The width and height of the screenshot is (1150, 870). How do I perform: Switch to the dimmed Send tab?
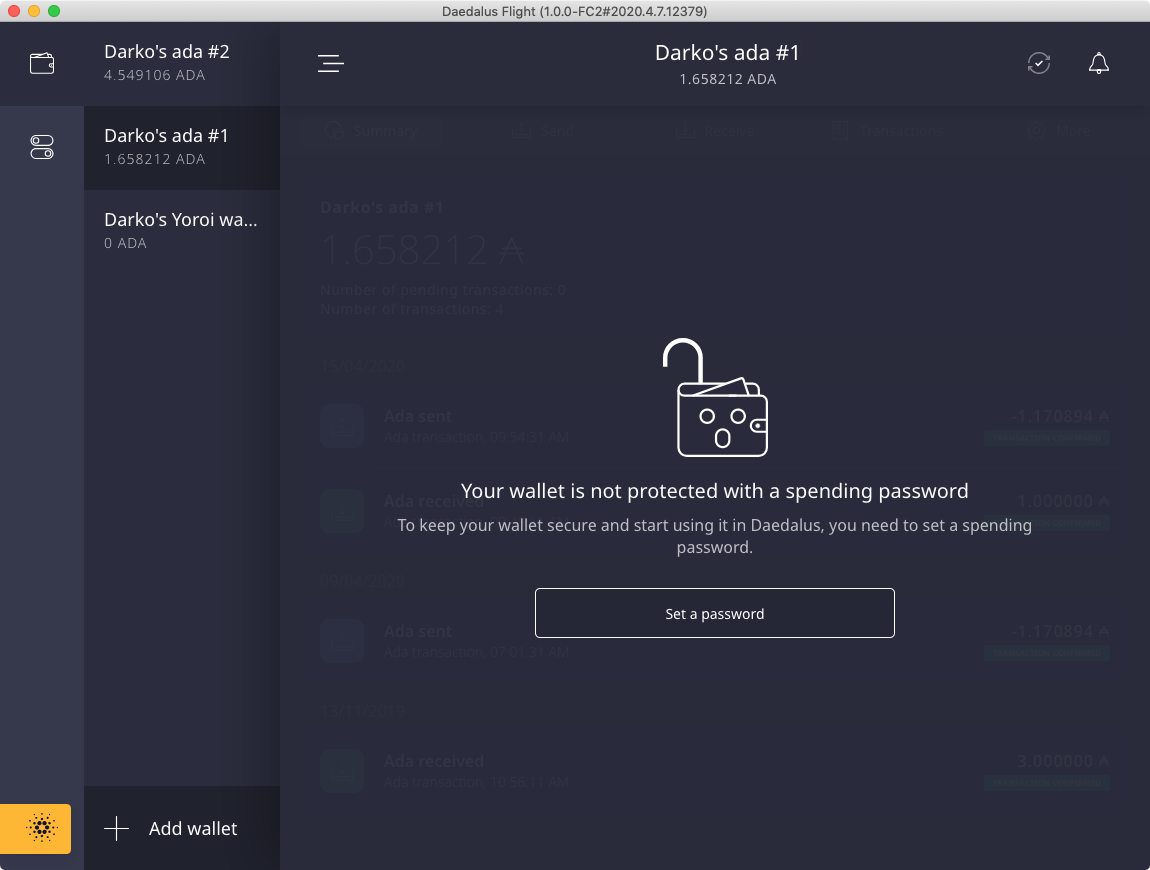click(x=544, y=131)
